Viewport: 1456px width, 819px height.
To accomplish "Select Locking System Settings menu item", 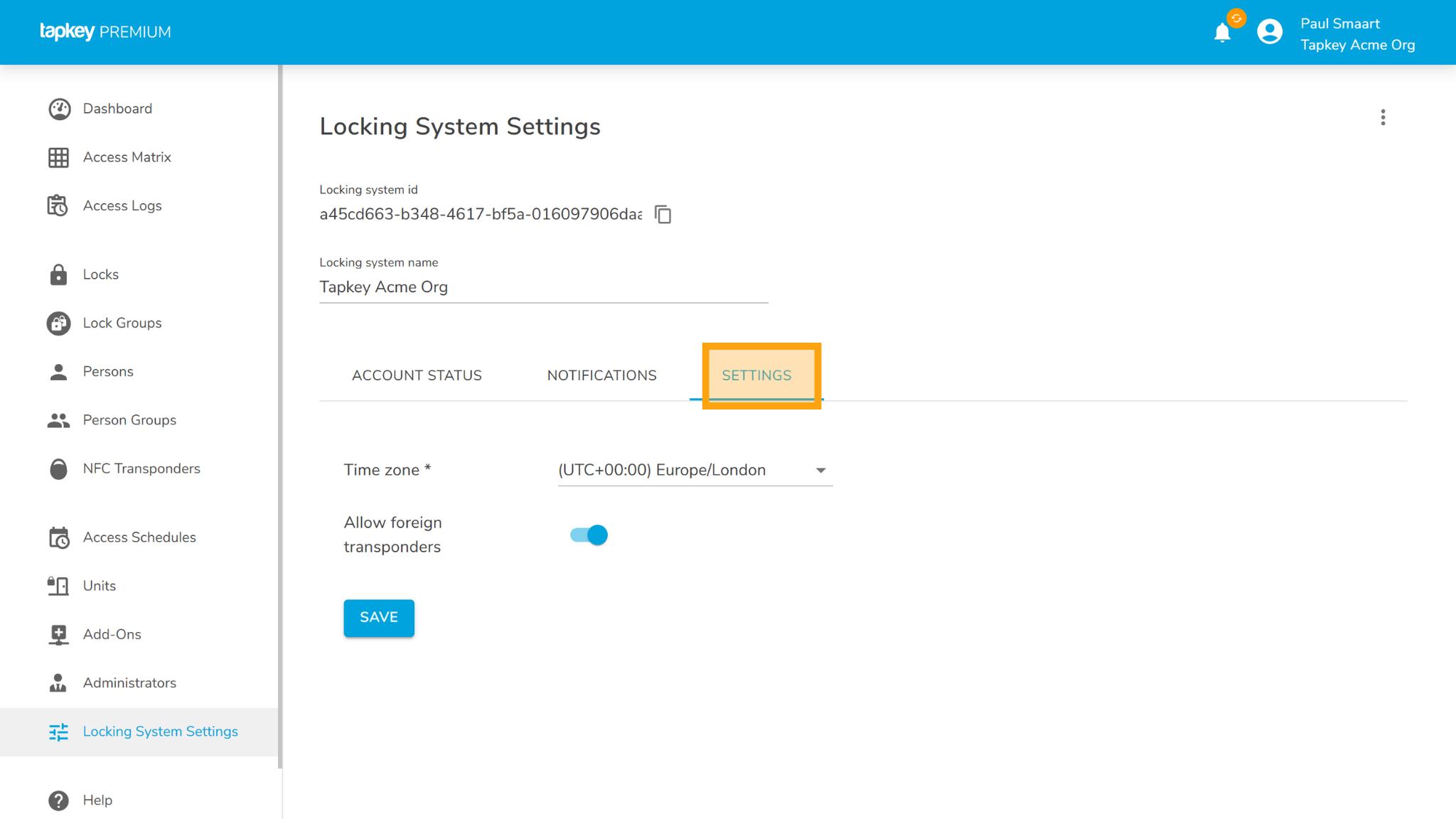I will 139,732.
